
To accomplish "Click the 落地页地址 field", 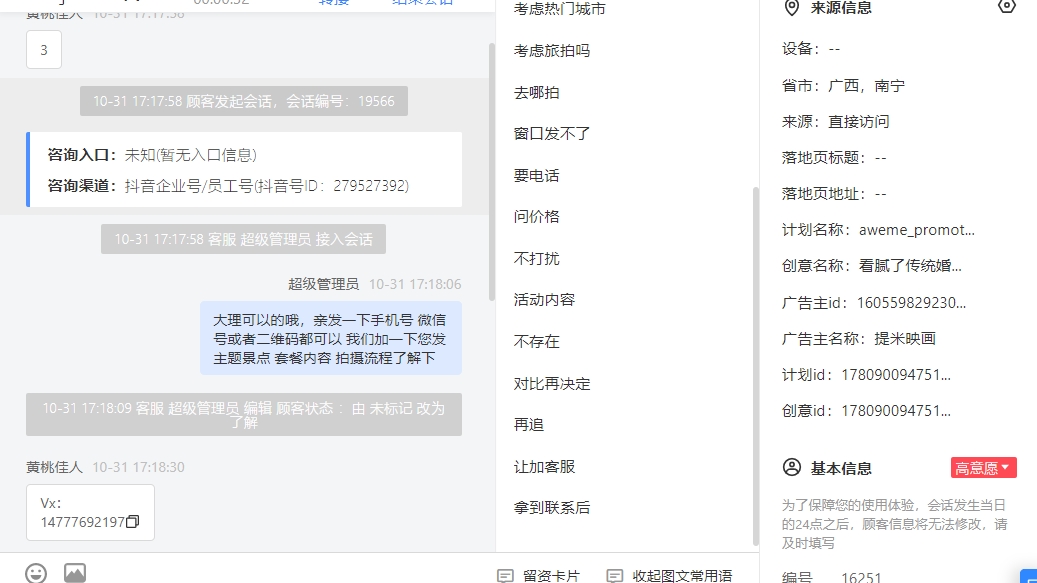I will (x=834, y=194).
